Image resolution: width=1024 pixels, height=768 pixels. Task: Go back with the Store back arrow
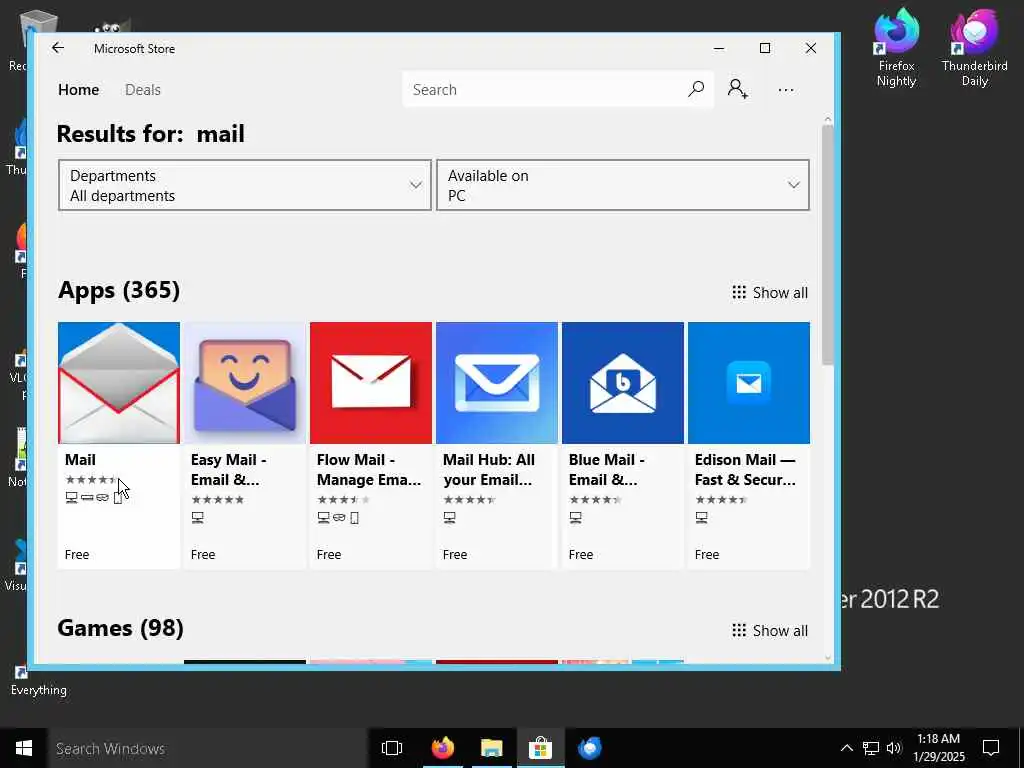point(58,48)
